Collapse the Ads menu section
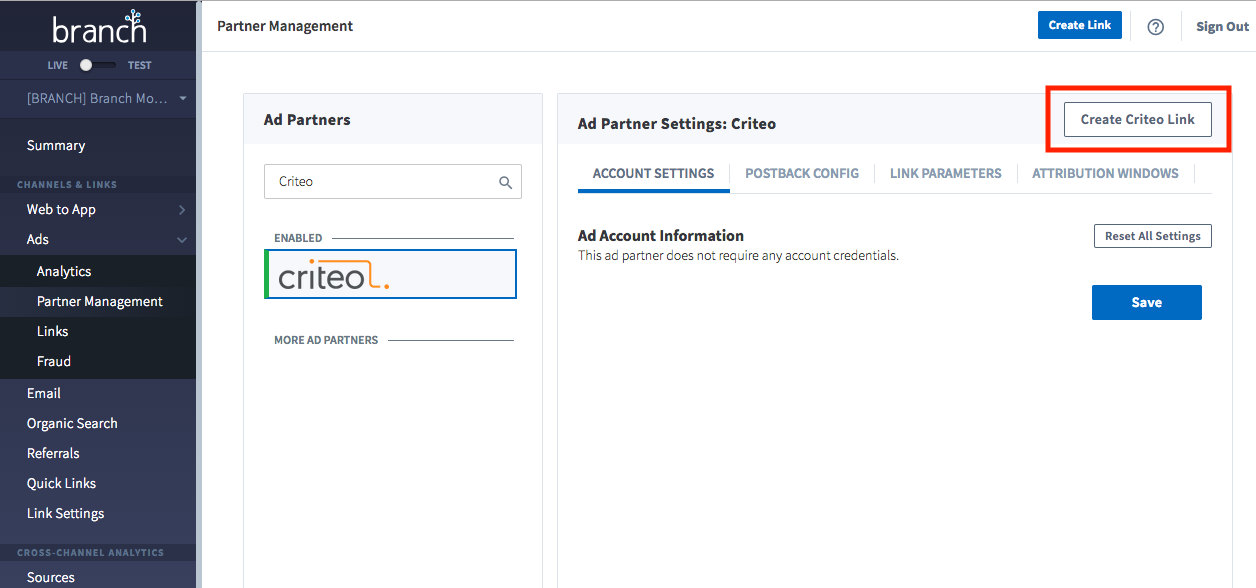 pos(98,239)
